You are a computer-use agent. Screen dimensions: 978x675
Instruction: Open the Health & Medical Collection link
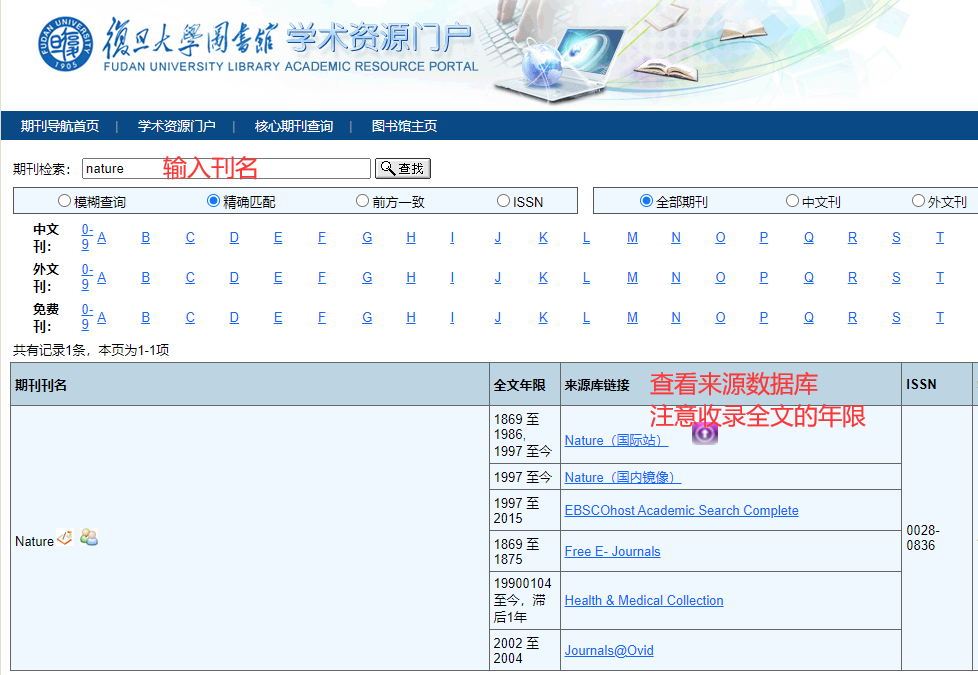[643, 600]
